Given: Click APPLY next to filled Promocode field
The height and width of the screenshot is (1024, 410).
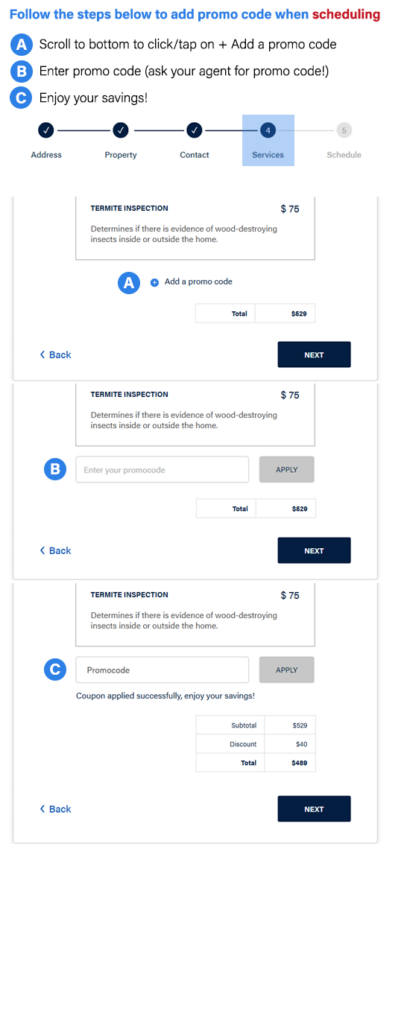Looking at the screenshot, I should point(287,670).
